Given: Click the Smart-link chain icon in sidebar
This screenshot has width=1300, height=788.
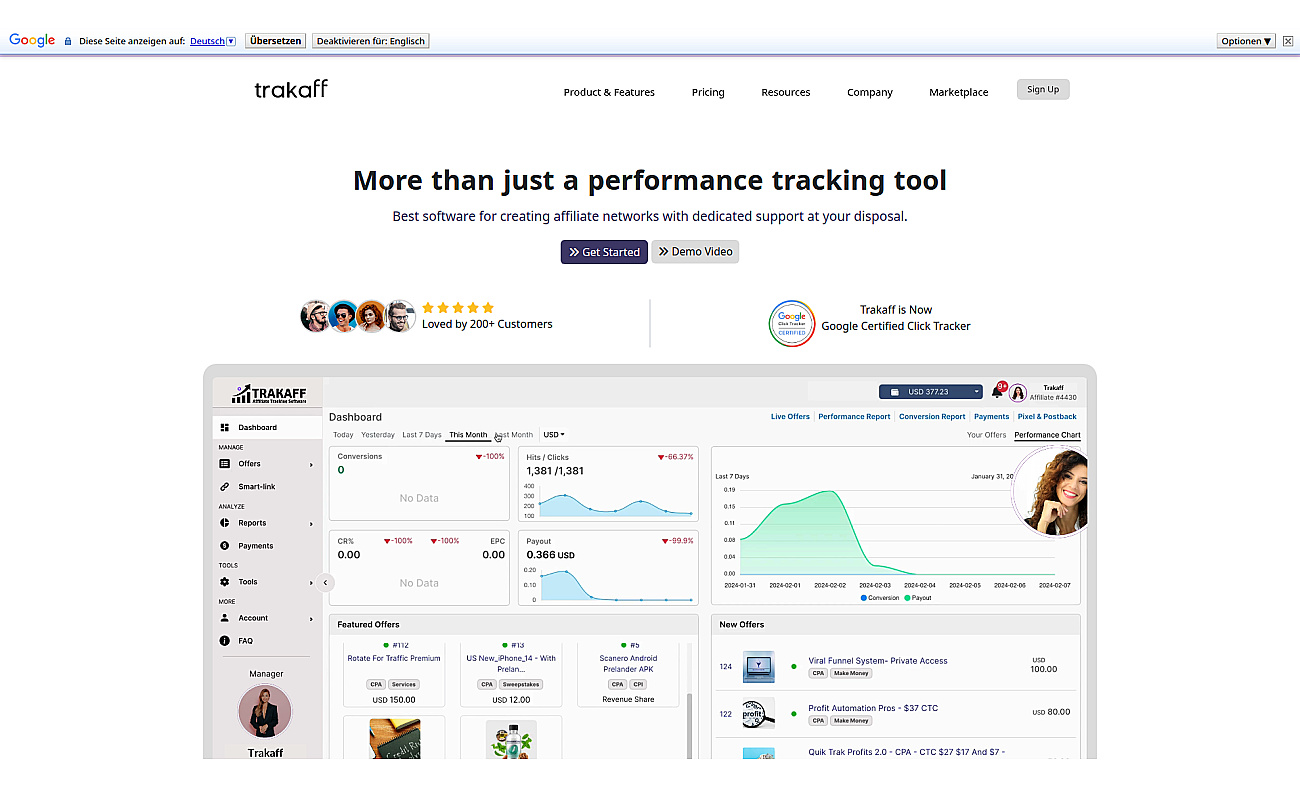Looking at the screenshot, I should pyautogui.click(x=225, y=487).
